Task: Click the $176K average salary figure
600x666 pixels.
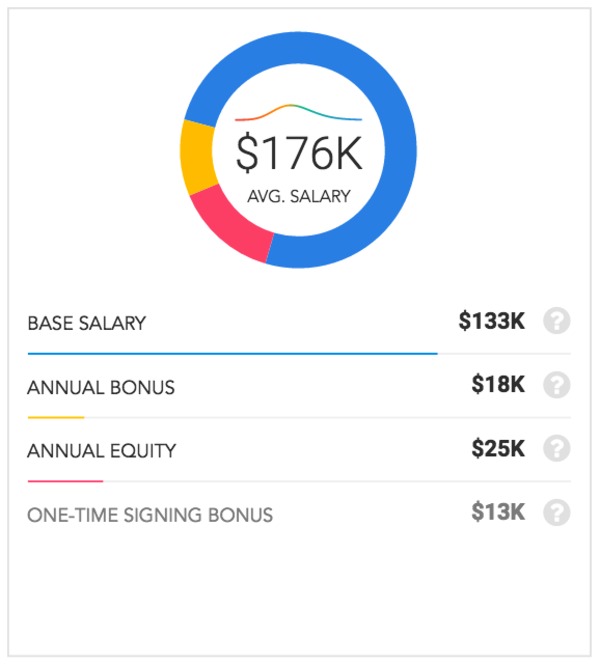Action: tap(298, 153)
